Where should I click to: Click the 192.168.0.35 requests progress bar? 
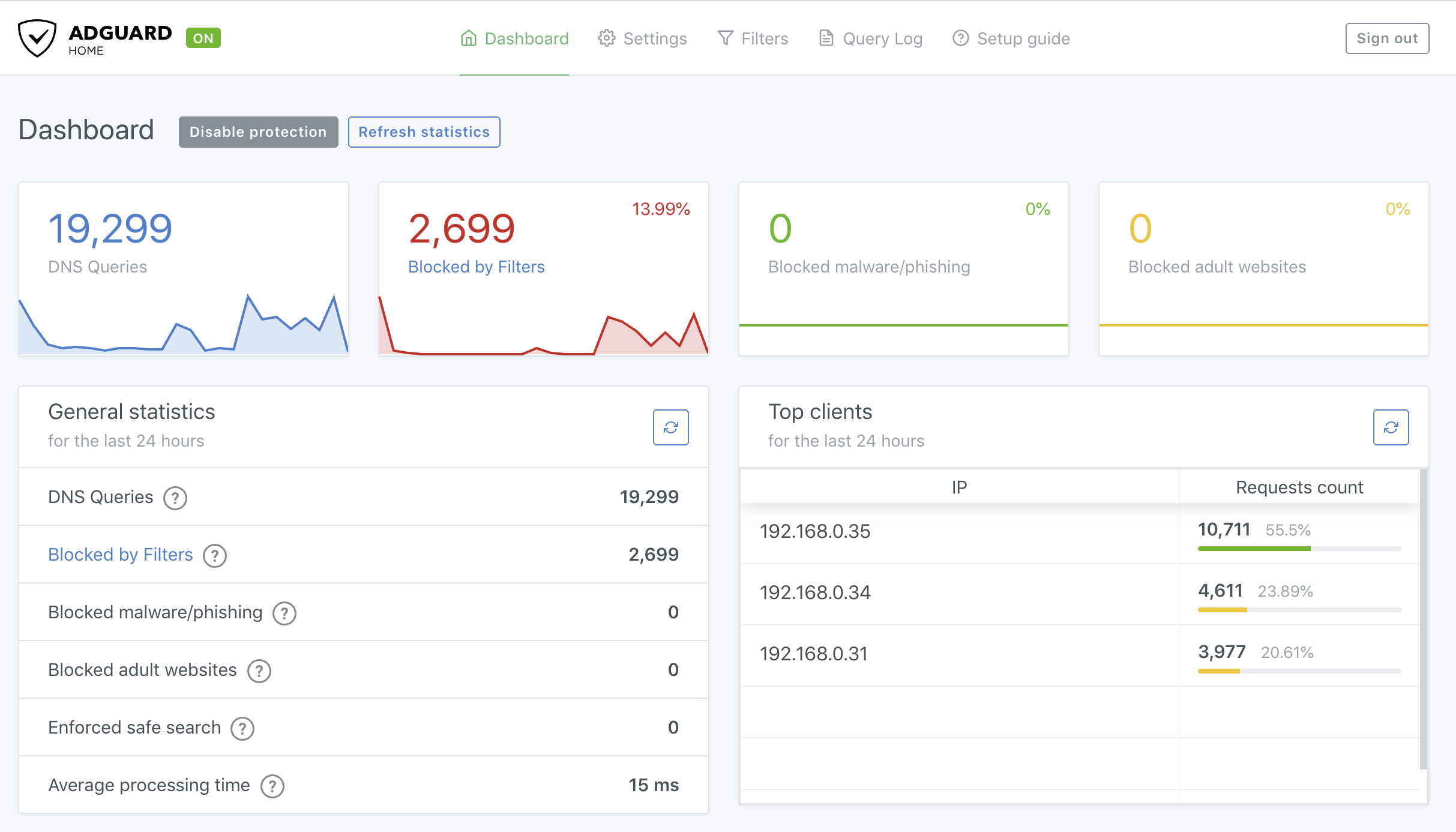1299,549
